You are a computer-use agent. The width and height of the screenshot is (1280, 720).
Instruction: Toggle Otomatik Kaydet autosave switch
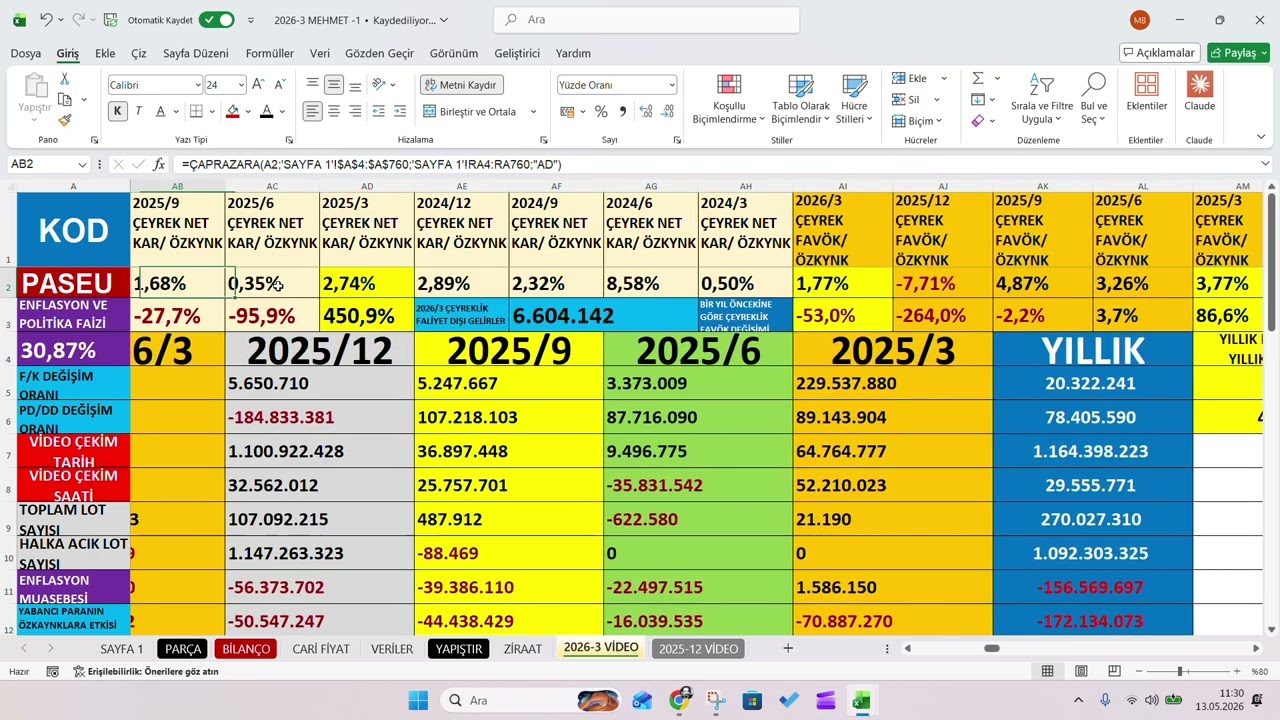(x=216, y=19)
